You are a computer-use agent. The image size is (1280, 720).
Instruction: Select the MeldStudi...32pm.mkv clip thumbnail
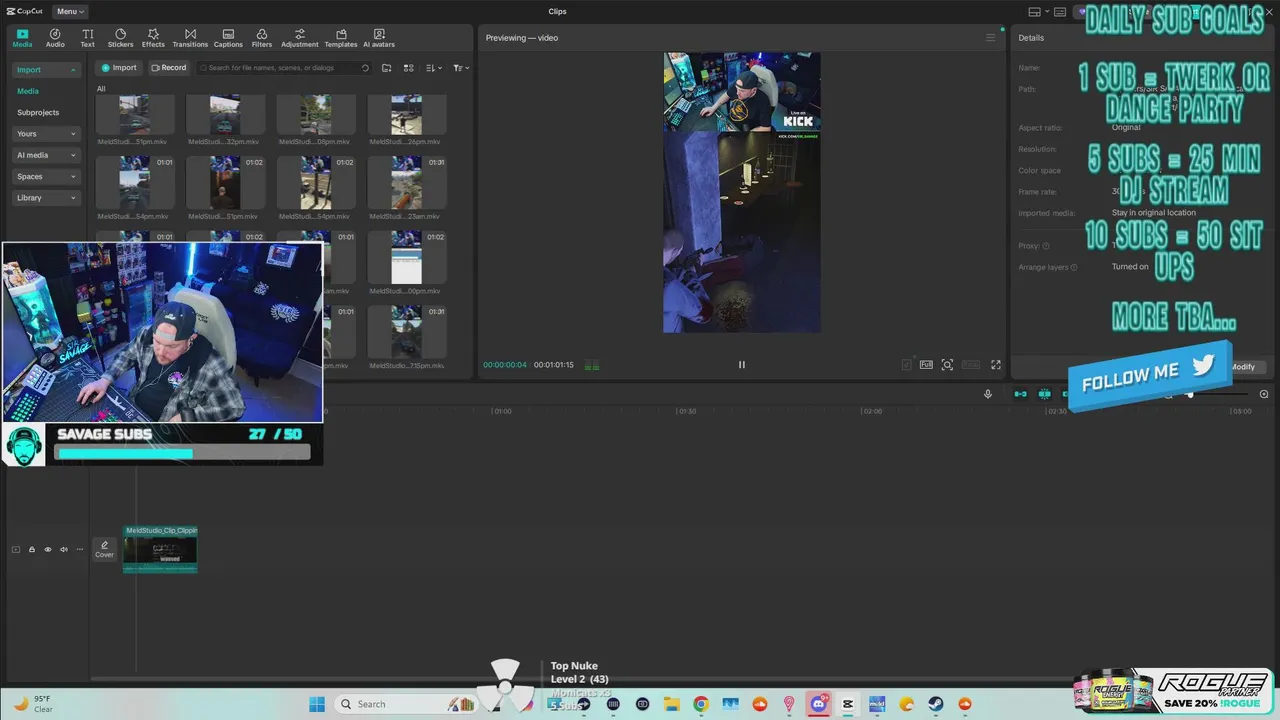click(x=225, y=115)
